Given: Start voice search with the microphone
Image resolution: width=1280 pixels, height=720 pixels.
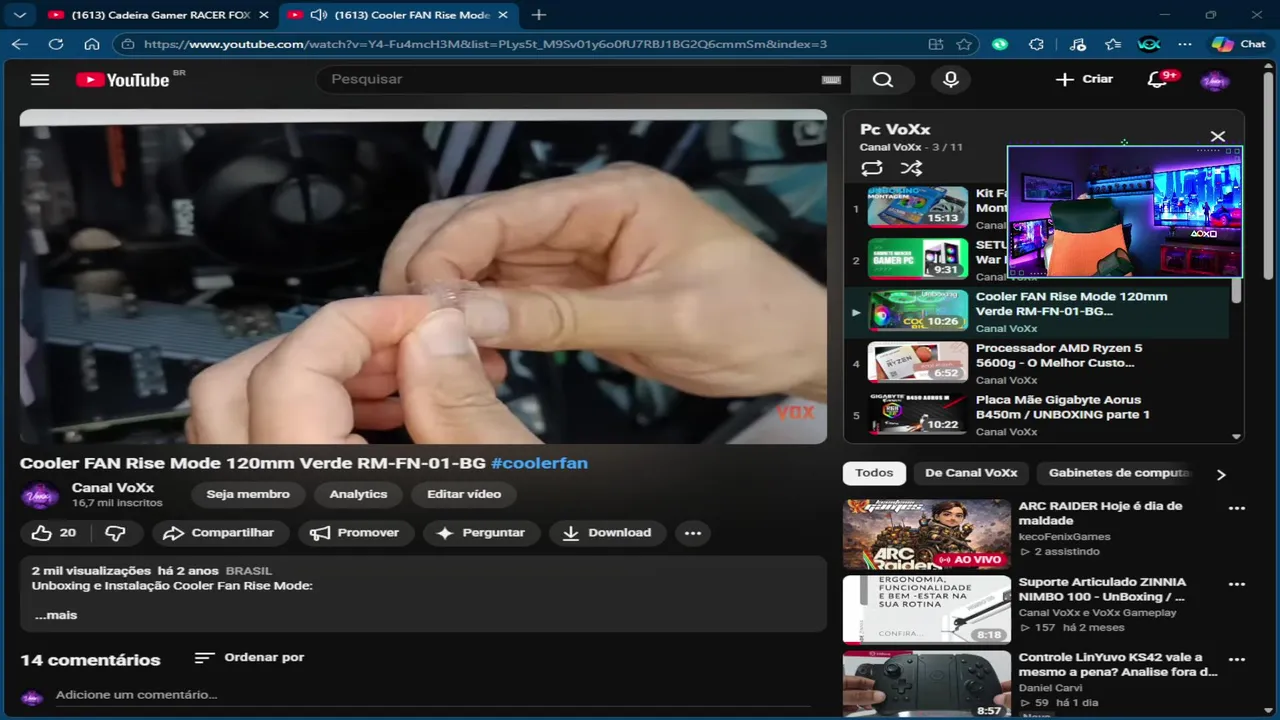Looking at the screenshot, I should [951, 80].
